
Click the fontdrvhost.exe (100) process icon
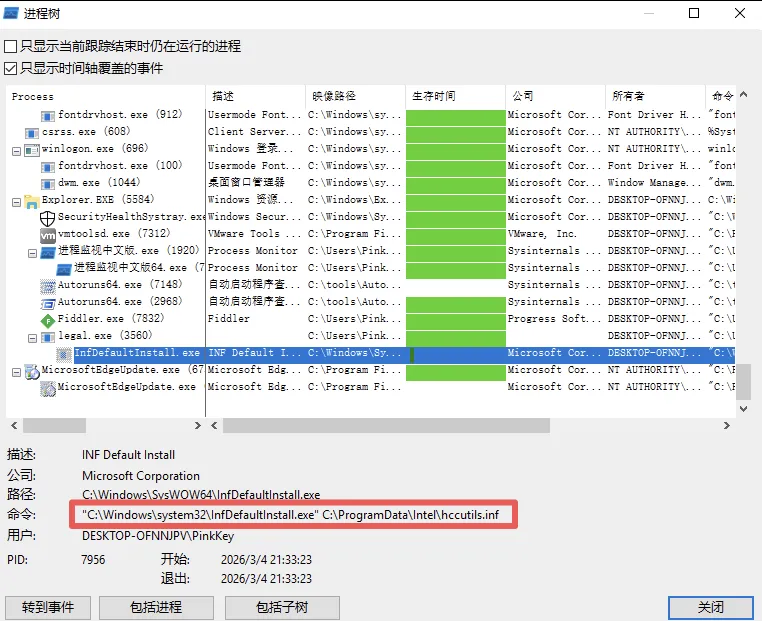(48, 167)
